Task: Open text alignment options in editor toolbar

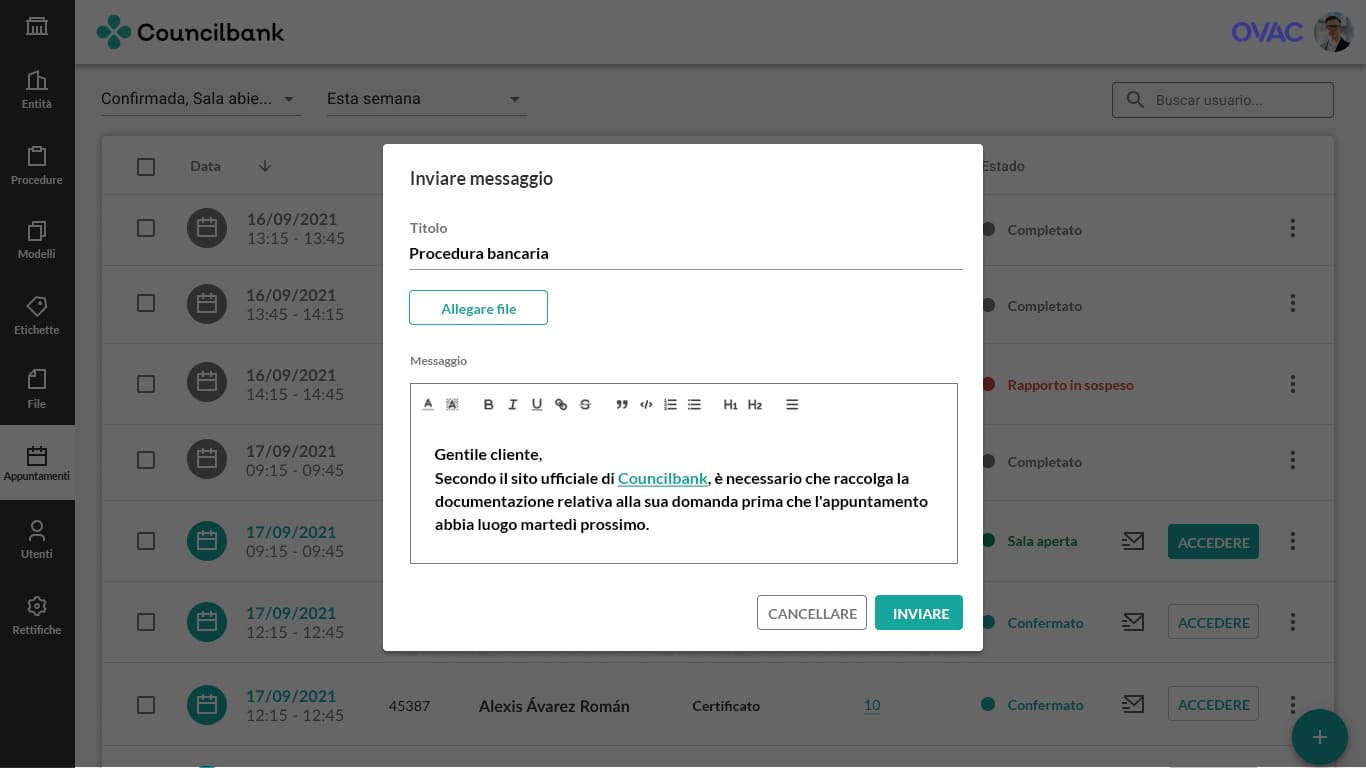Action: pyautogui.click(x=792, y=405)
